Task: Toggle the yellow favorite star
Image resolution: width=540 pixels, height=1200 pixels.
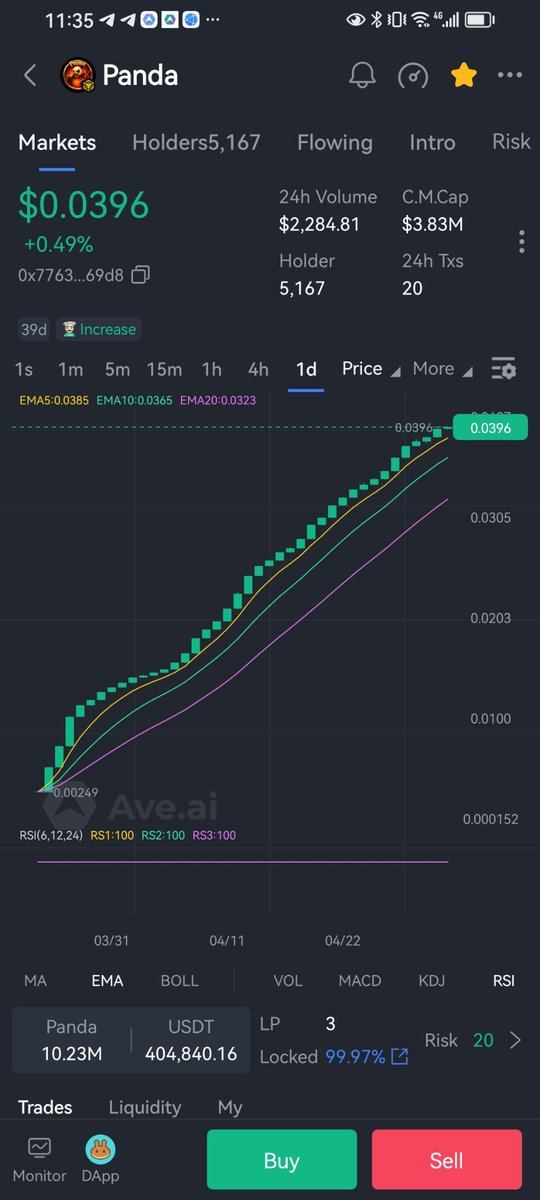Action: pyautogui.click(x=463, y=75)
